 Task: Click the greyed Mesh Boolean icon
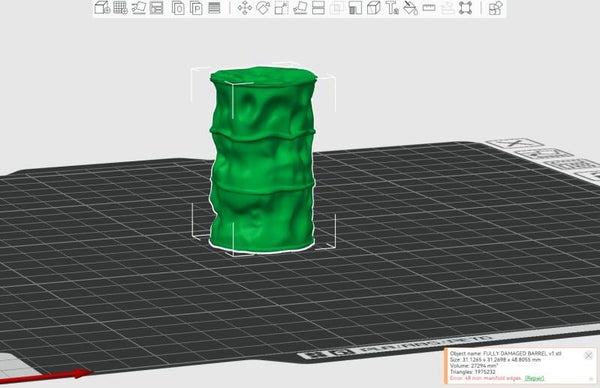coord(337,8)
